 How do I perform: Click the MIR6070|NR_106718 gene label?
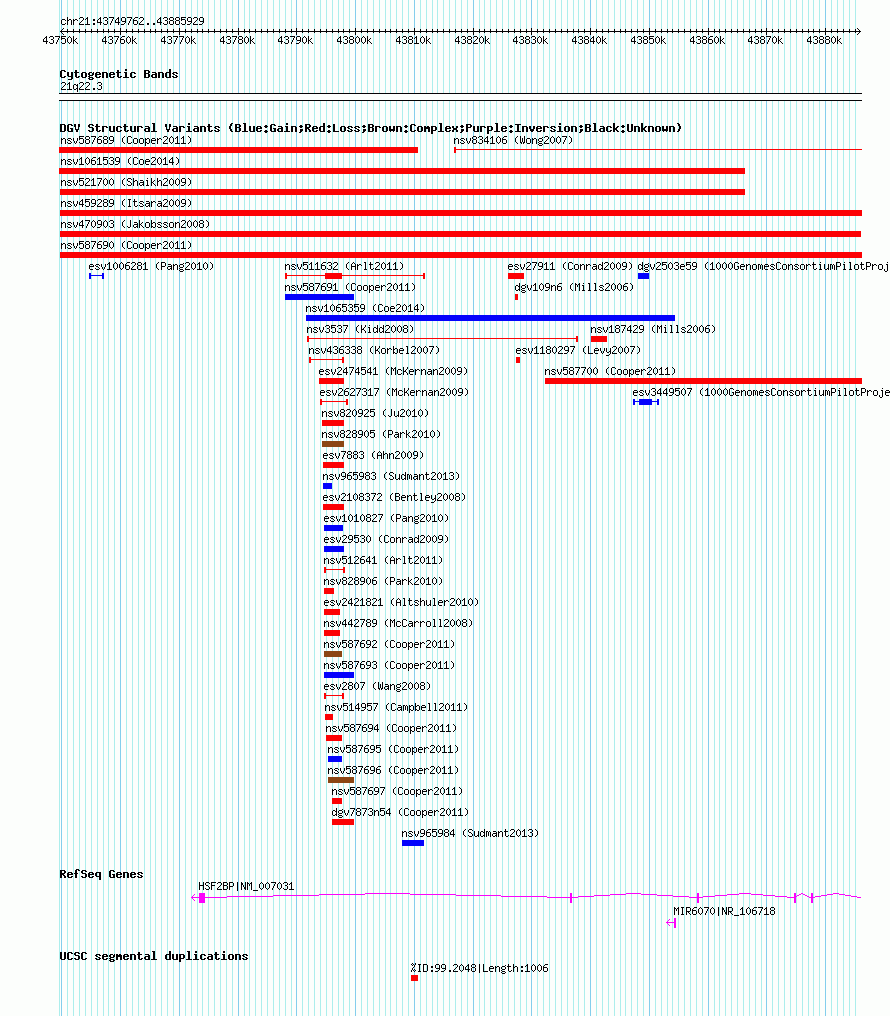pyautogui.click(x=724, y=911)
